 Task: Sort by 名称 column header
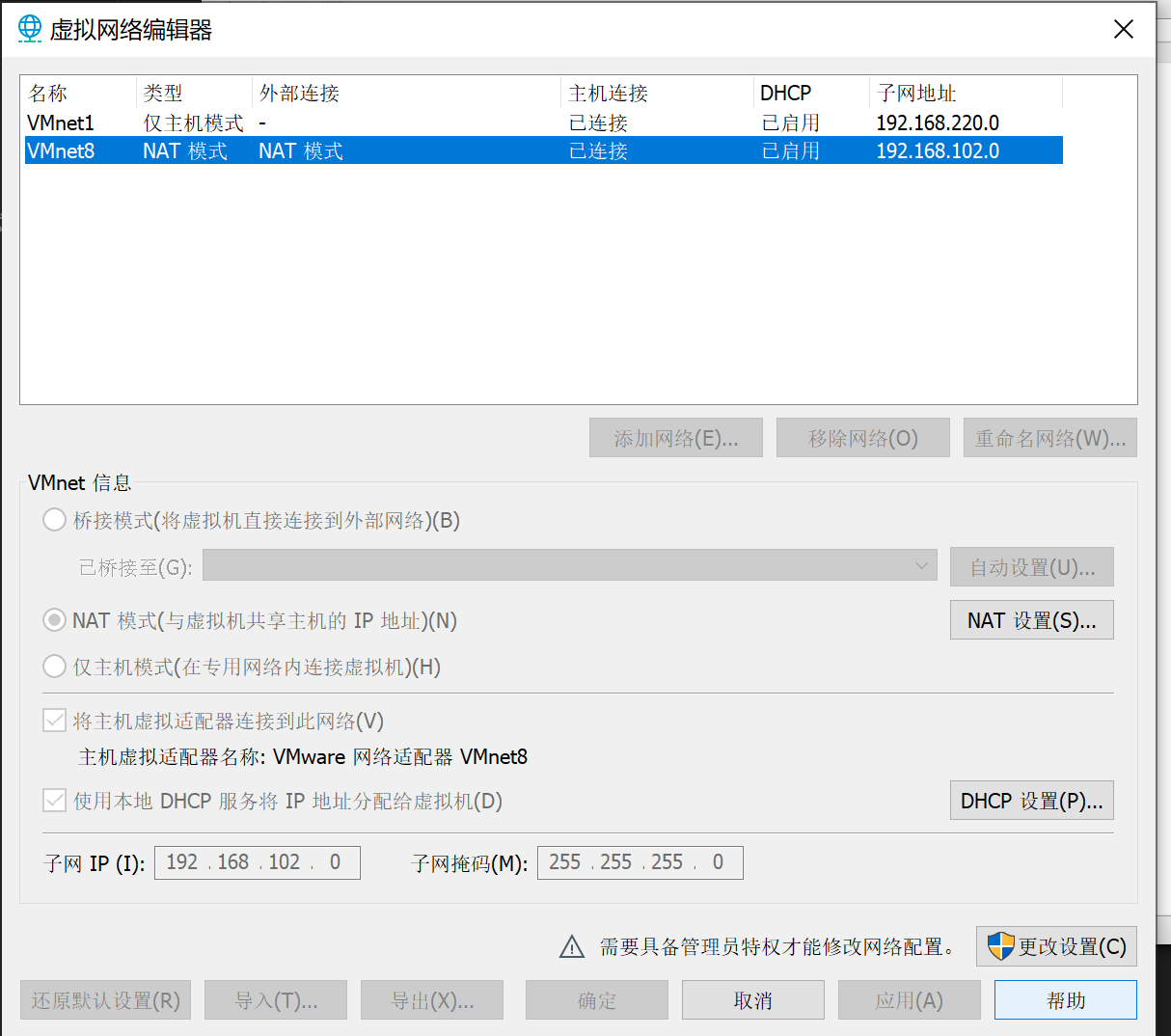click(x=79, y=93)
